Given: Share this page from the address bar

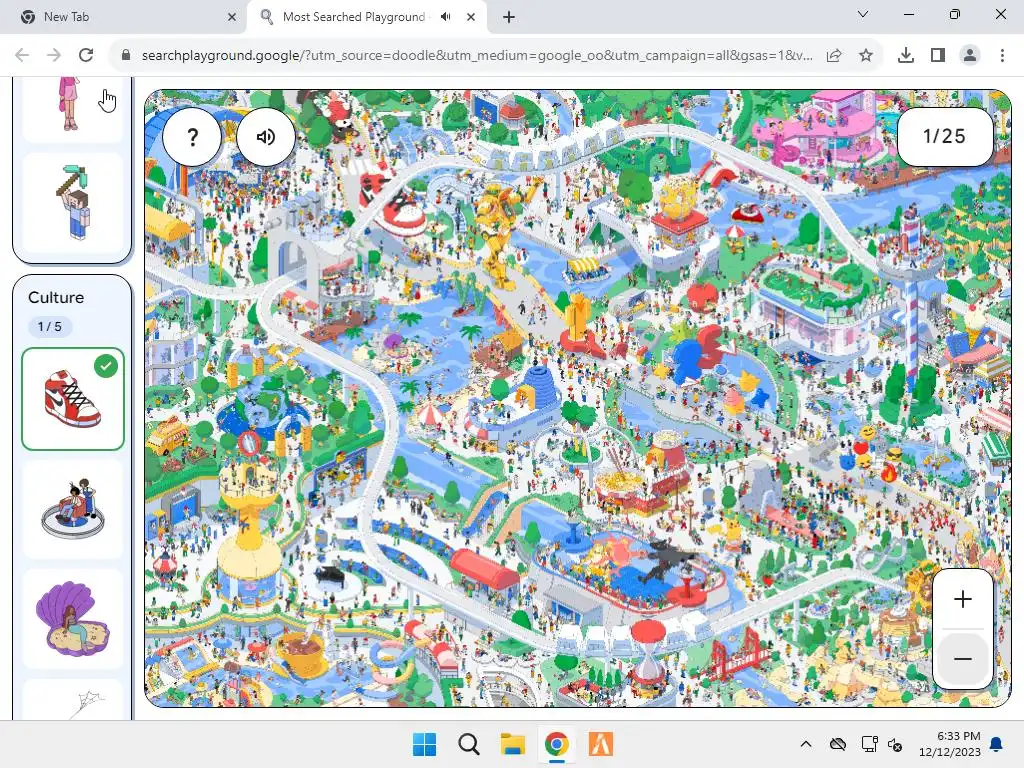Looking at the screenshot, I should click(x=834, y=56).
